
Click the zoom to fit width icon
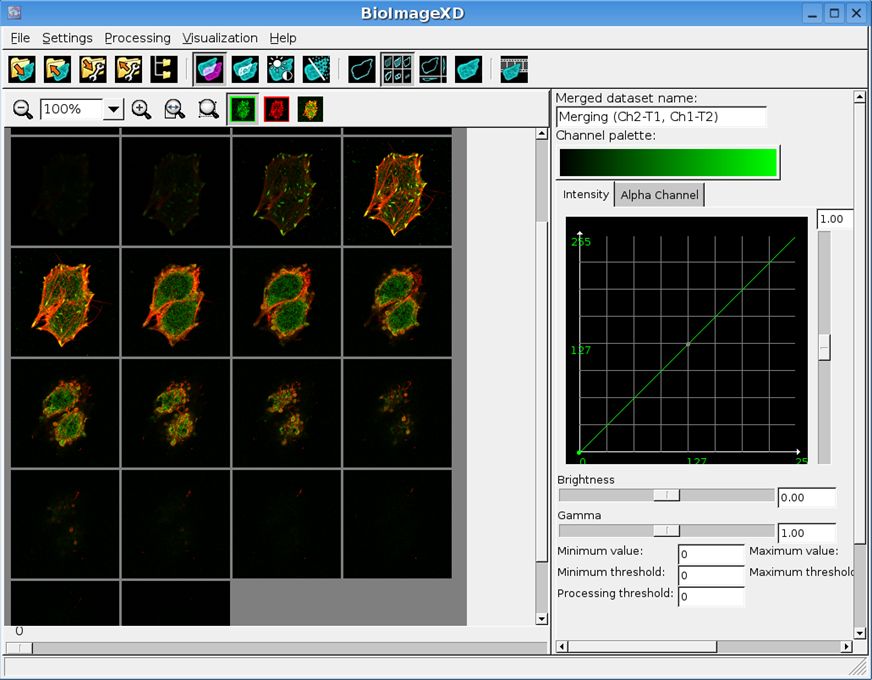[x=174, y=109]
